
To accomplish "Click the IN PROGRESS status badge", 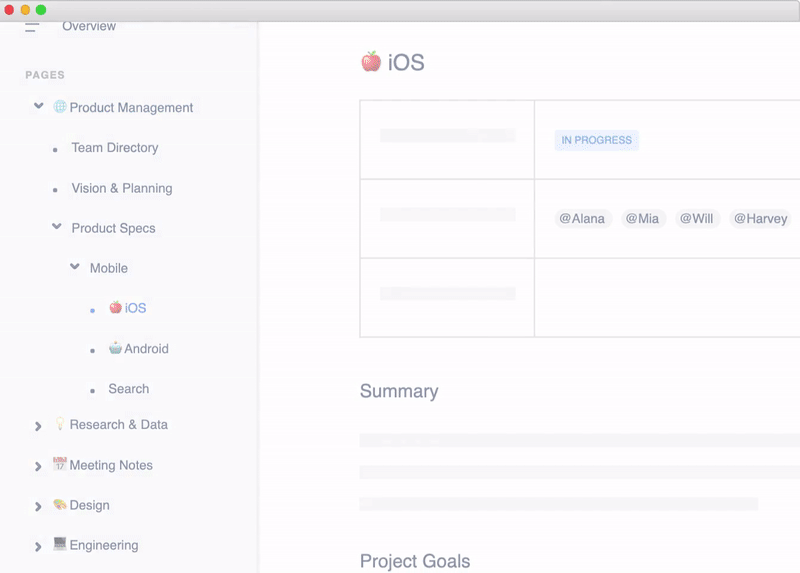I will point(596,140).
